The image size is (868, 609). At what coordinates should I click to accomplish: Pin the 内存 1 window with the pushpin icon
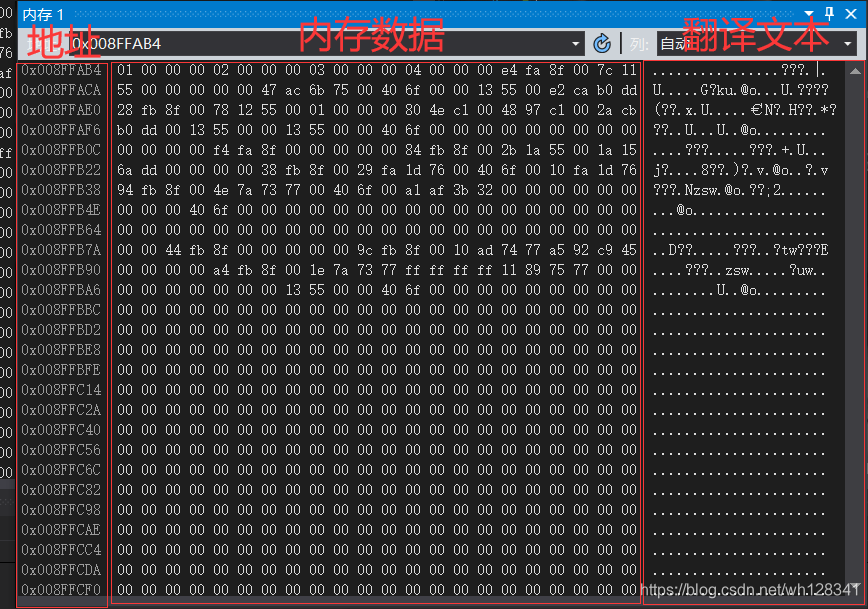point(829,13)
